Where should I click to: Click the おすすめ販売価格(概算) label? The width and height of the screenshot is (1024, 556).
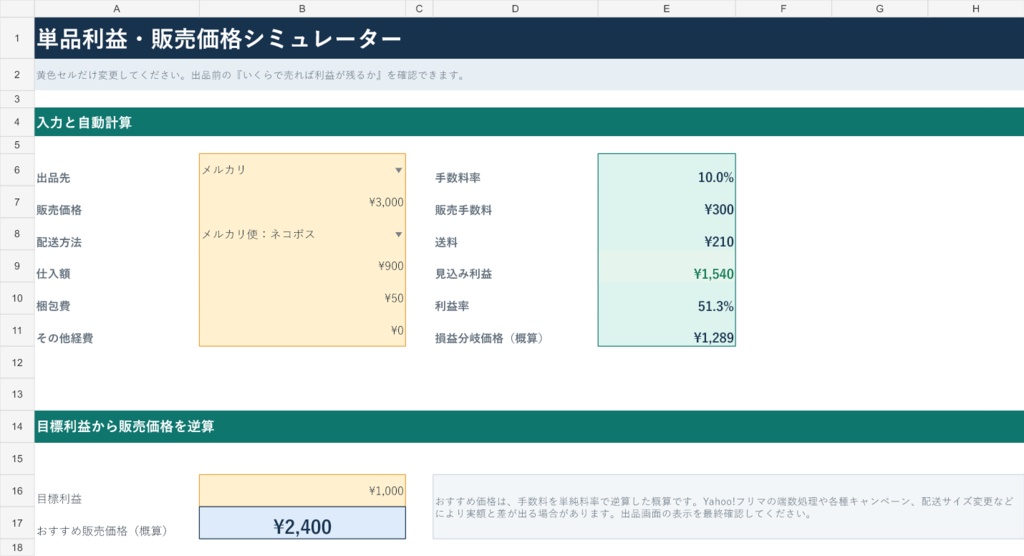pyautogui.click(x=104, y=531)
